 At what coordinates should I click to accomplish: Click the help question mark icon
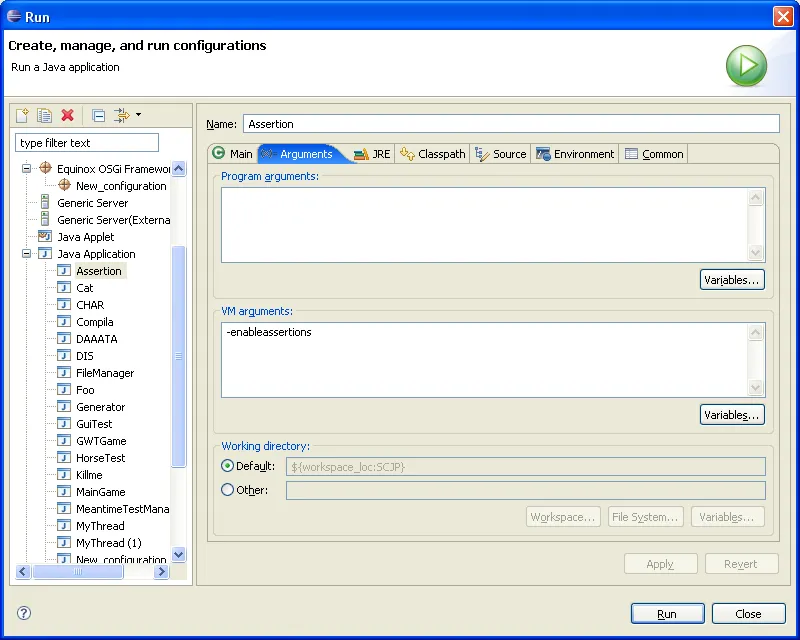24,613
